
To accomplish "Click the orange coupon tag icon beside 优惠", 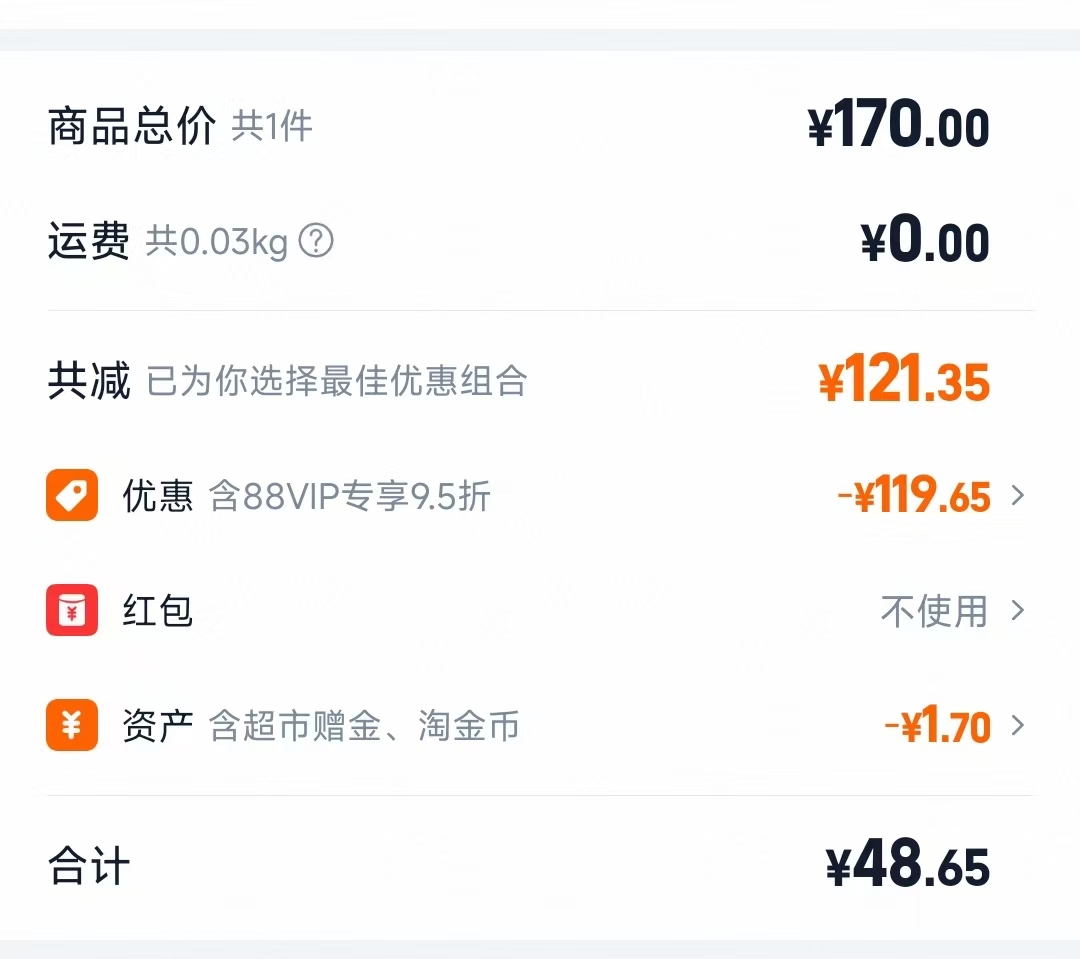I will [x=71, y=495].
